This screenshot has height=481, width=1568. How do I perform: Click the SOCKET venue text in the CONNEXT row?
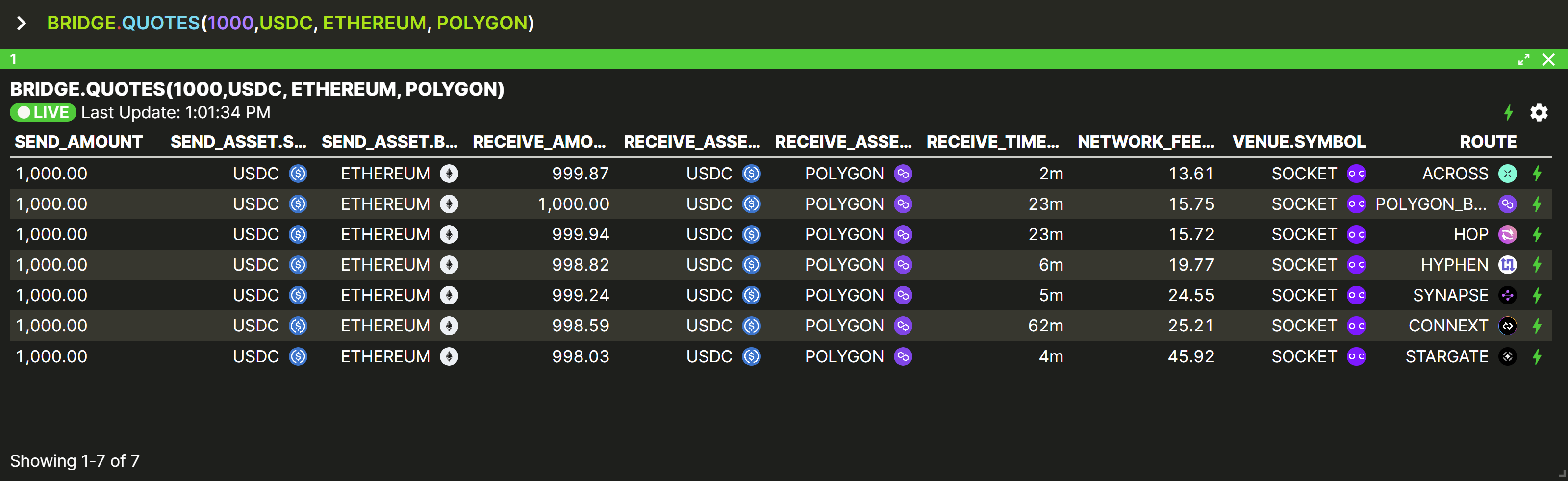[x=1304, y=326]
